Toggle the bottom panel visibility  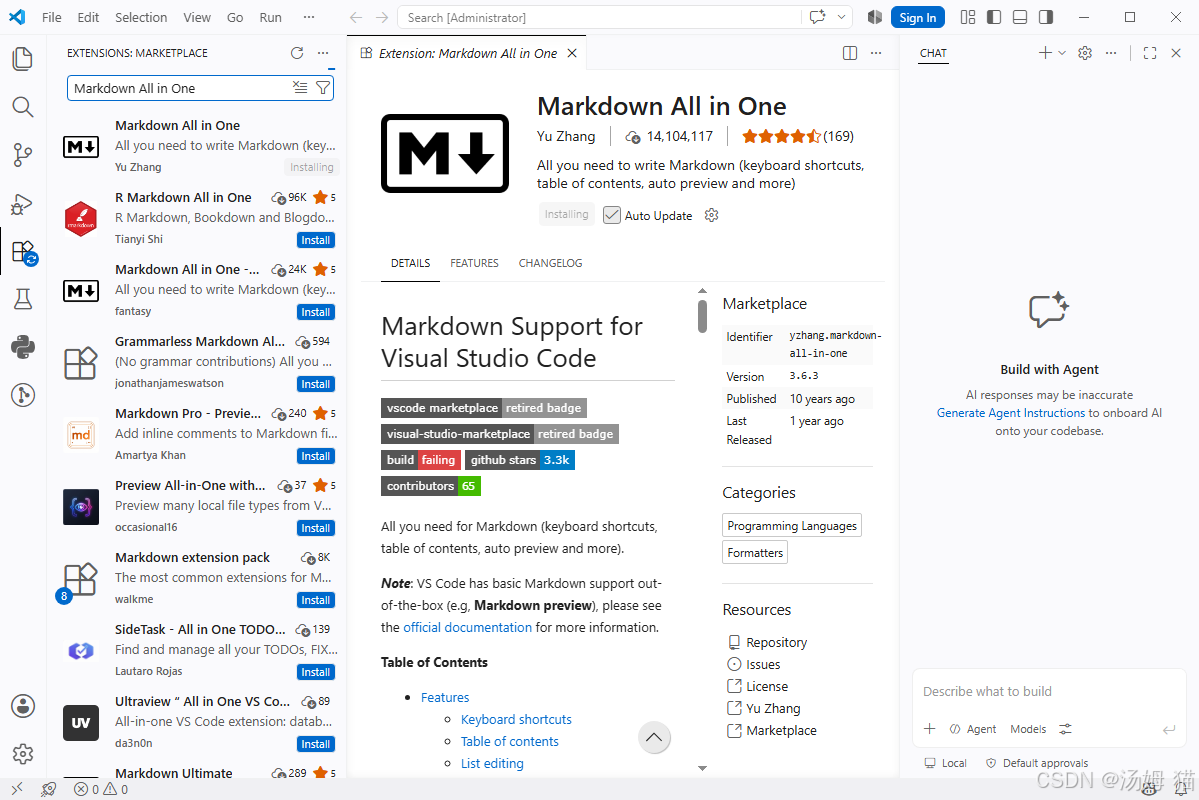[x=1019, y=17]
